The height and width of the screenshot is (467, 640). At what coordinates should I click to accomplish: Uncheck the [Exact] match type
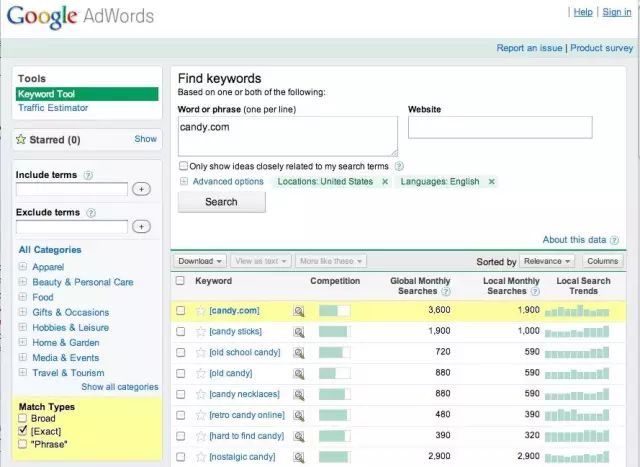23,430
